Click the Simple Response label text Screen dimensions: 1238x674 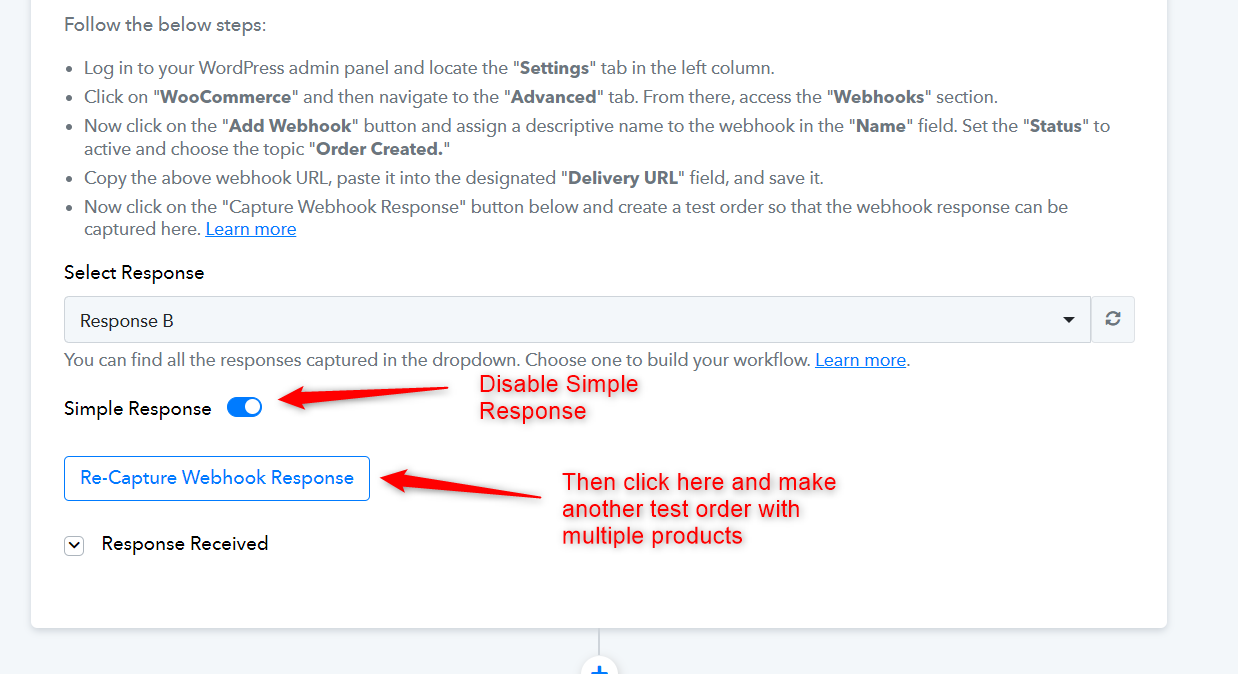coord(138,409)
